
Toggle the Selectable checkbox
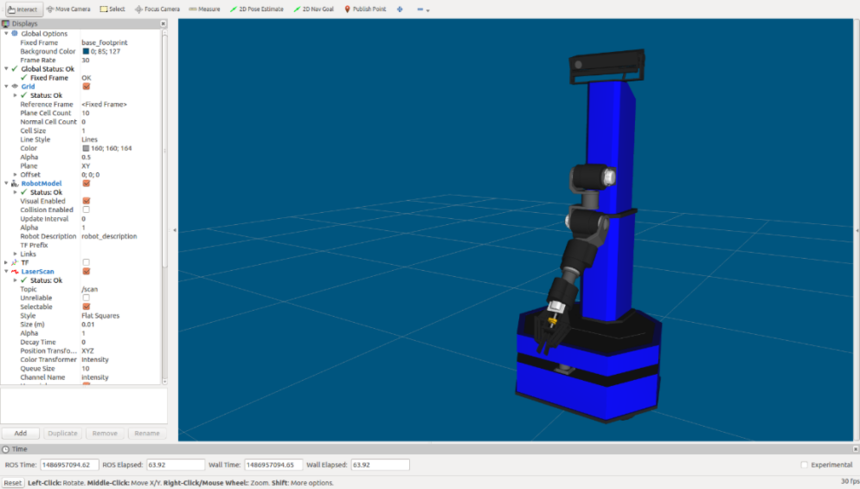[86, 306]
